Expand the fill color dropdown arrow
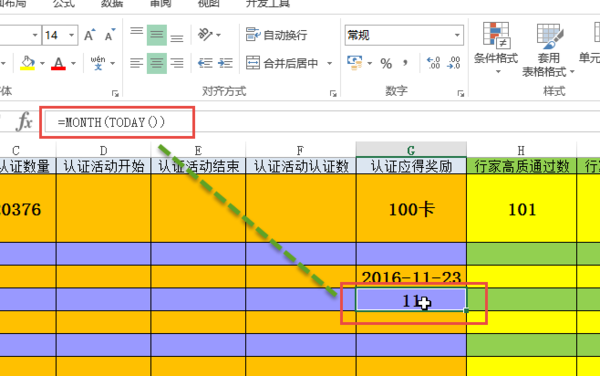This screenshot has height=376, width=600. 42,63
